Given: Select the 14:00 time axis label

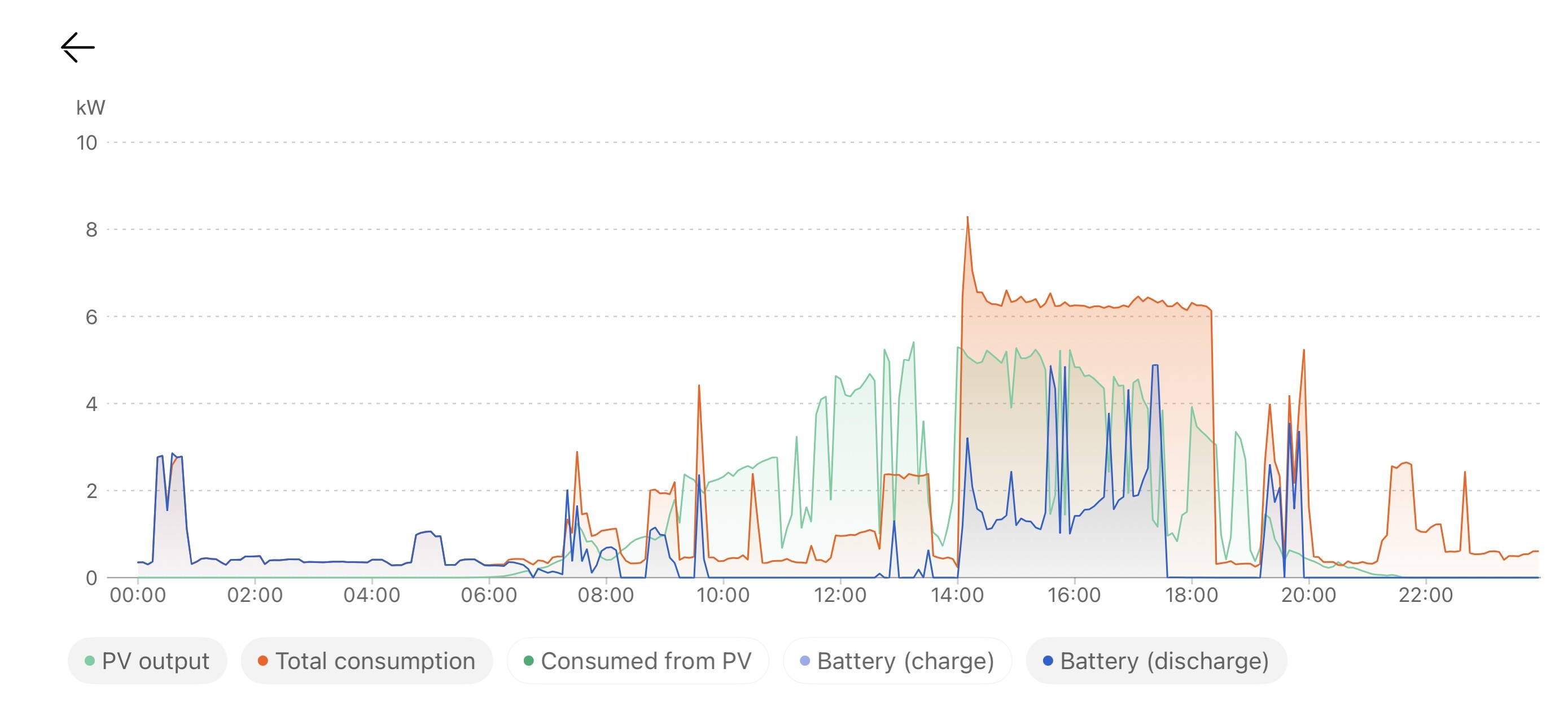Looking at the screenshot, I should click(957, 595).
